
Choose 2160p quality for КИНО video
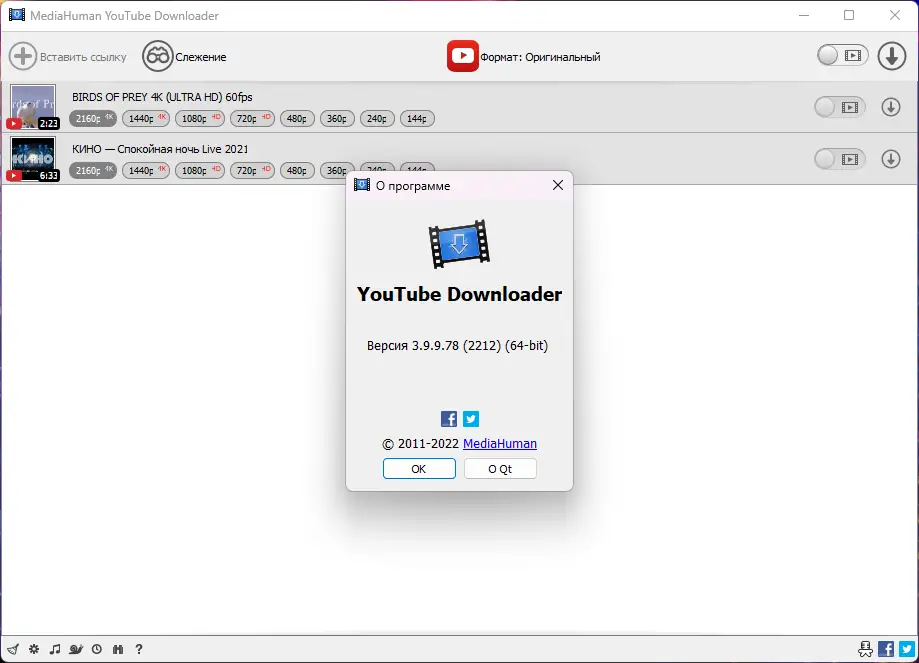click(93, 171)
